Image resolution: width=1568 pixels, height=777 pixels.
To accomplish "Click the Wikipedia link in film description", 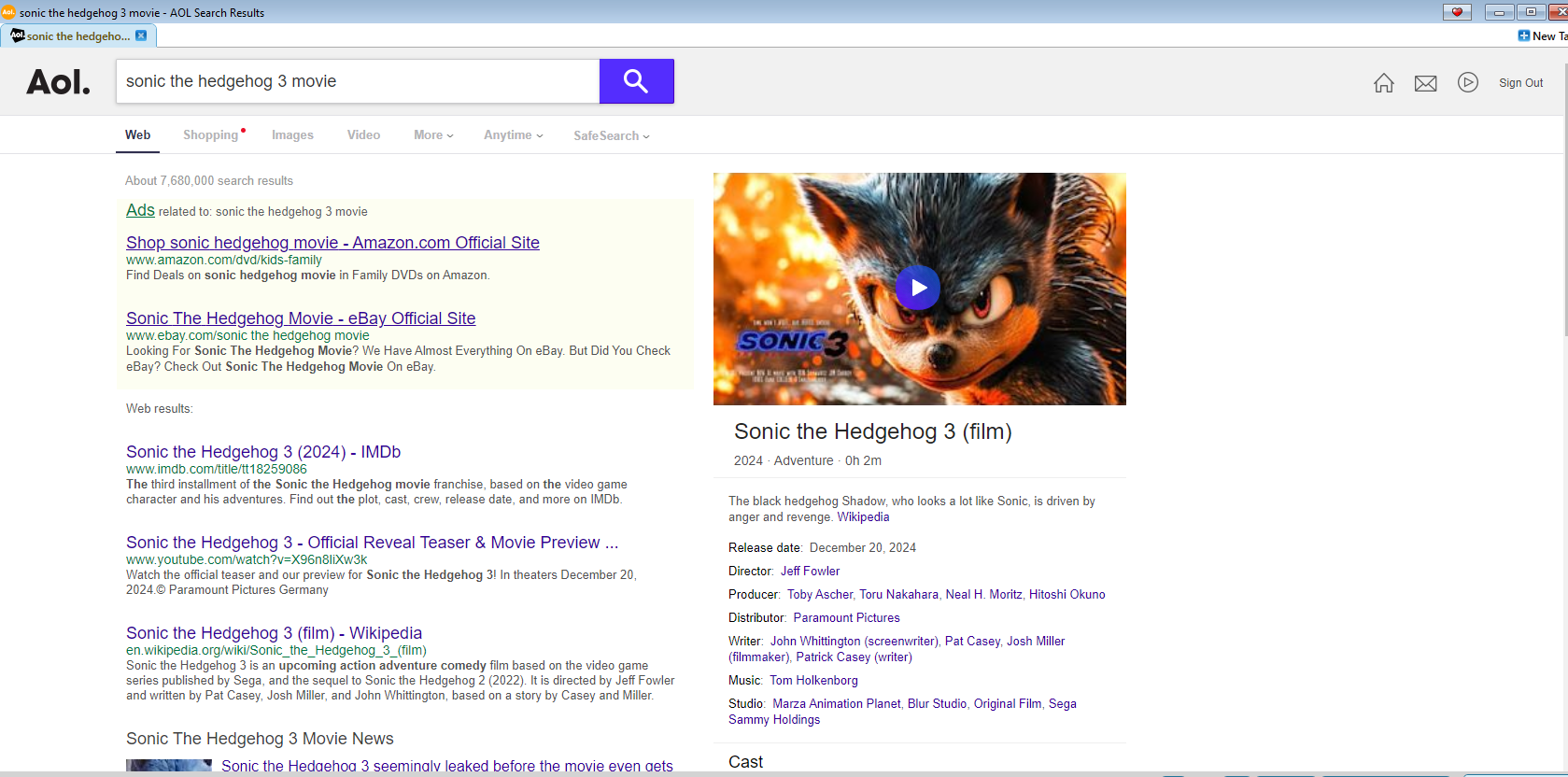I will [863, 516].
